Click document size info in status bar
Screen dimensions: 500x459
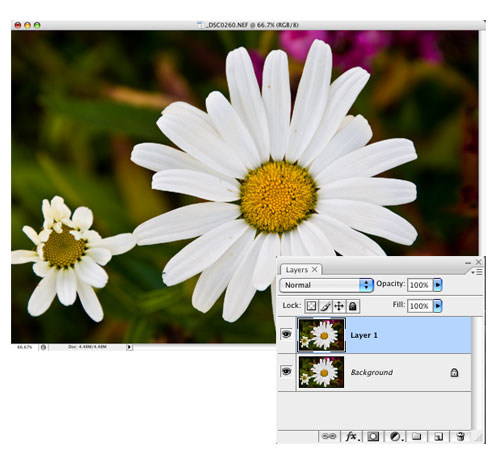[x=87, y=347]
